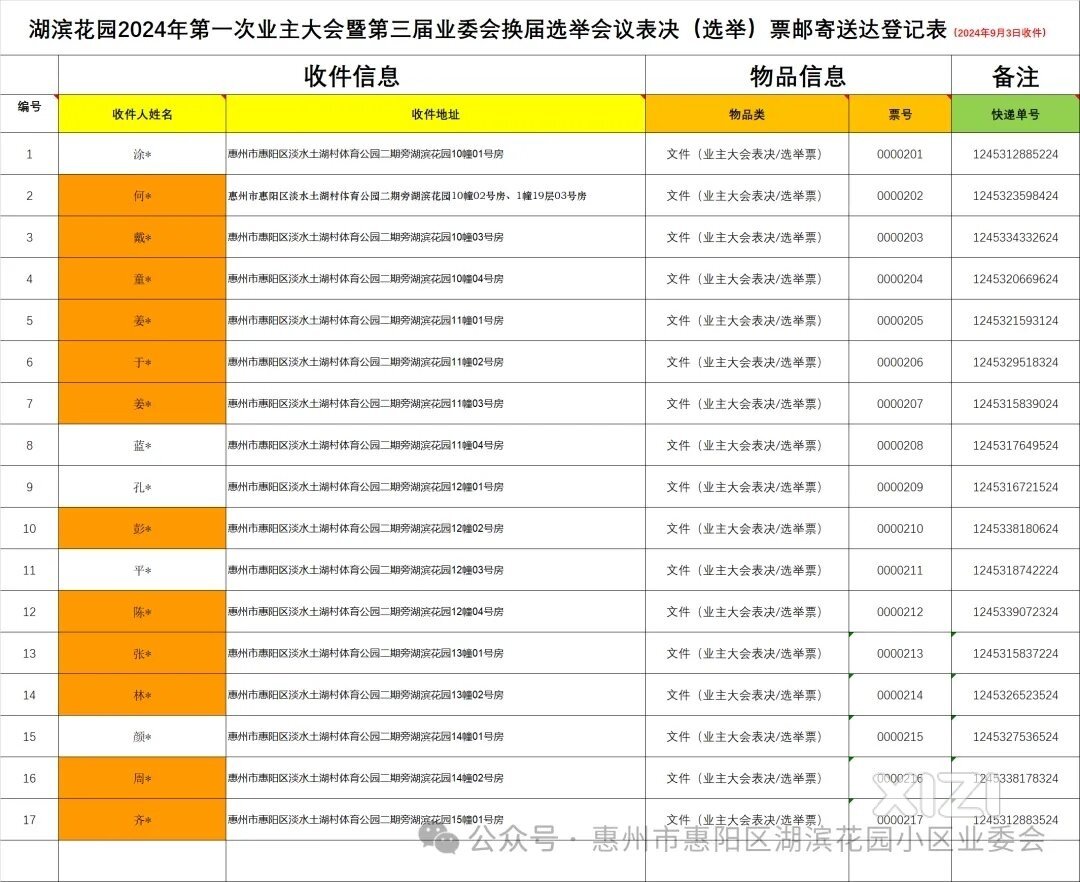The width and height of the screenshot is (1080, 882).
Task: Click tracking number 1245321593124
Action: pos(1015,321)
